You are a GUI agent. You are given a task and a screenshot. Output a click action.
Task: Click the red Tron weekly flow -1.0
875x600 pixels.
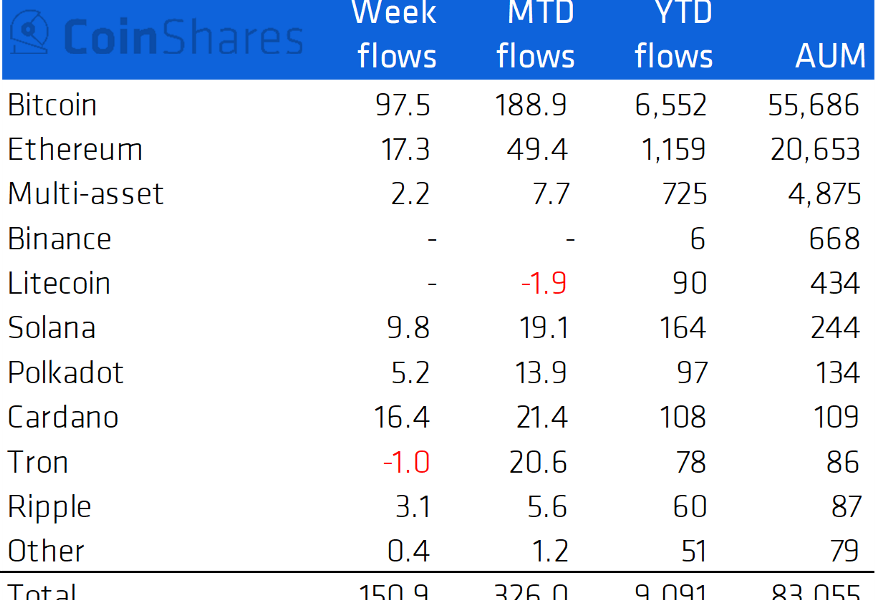pos(406,462)
